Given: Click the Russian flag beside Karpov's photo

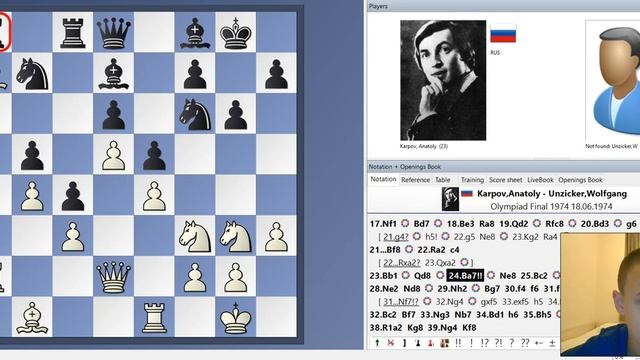Looking at the screenshot, I should click(503, 33).
